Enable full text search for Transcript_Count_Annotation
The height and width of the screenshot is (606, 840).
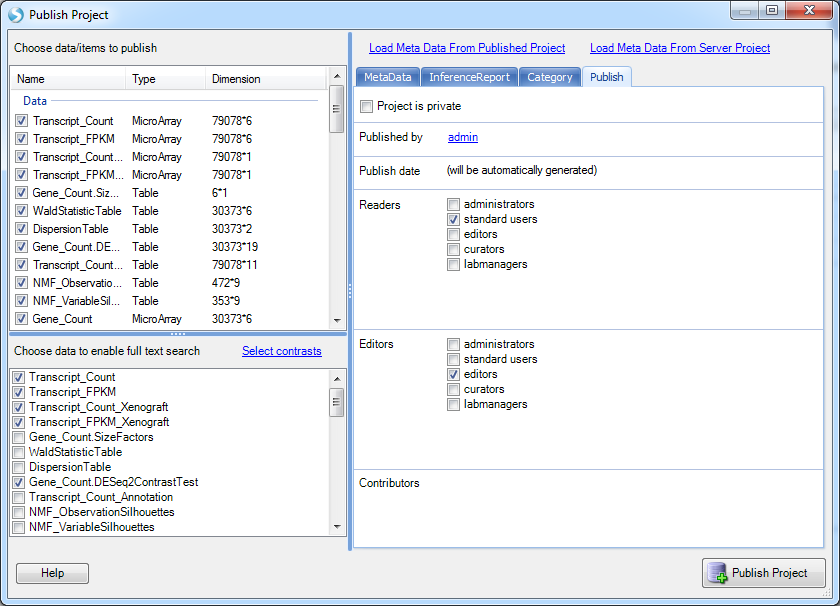18,497
